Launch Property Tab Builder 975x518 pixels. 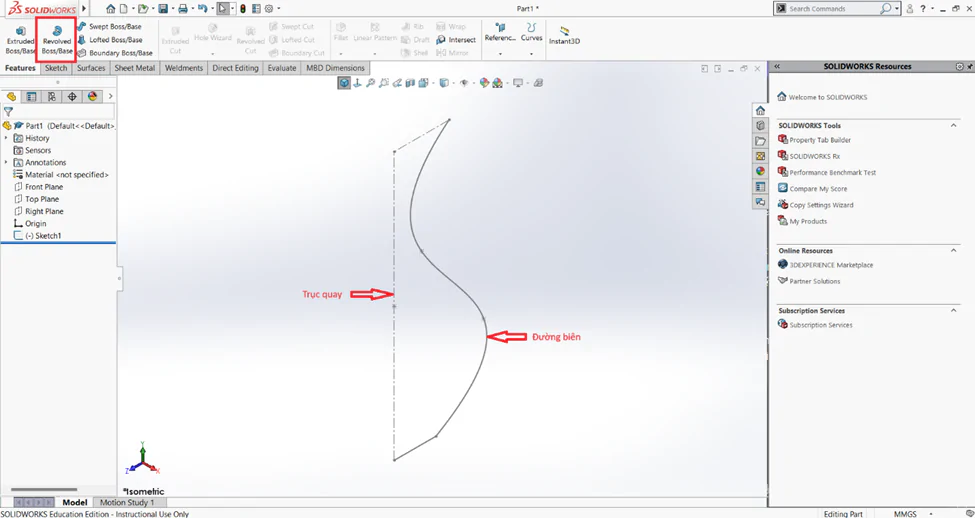pos(815,140)
